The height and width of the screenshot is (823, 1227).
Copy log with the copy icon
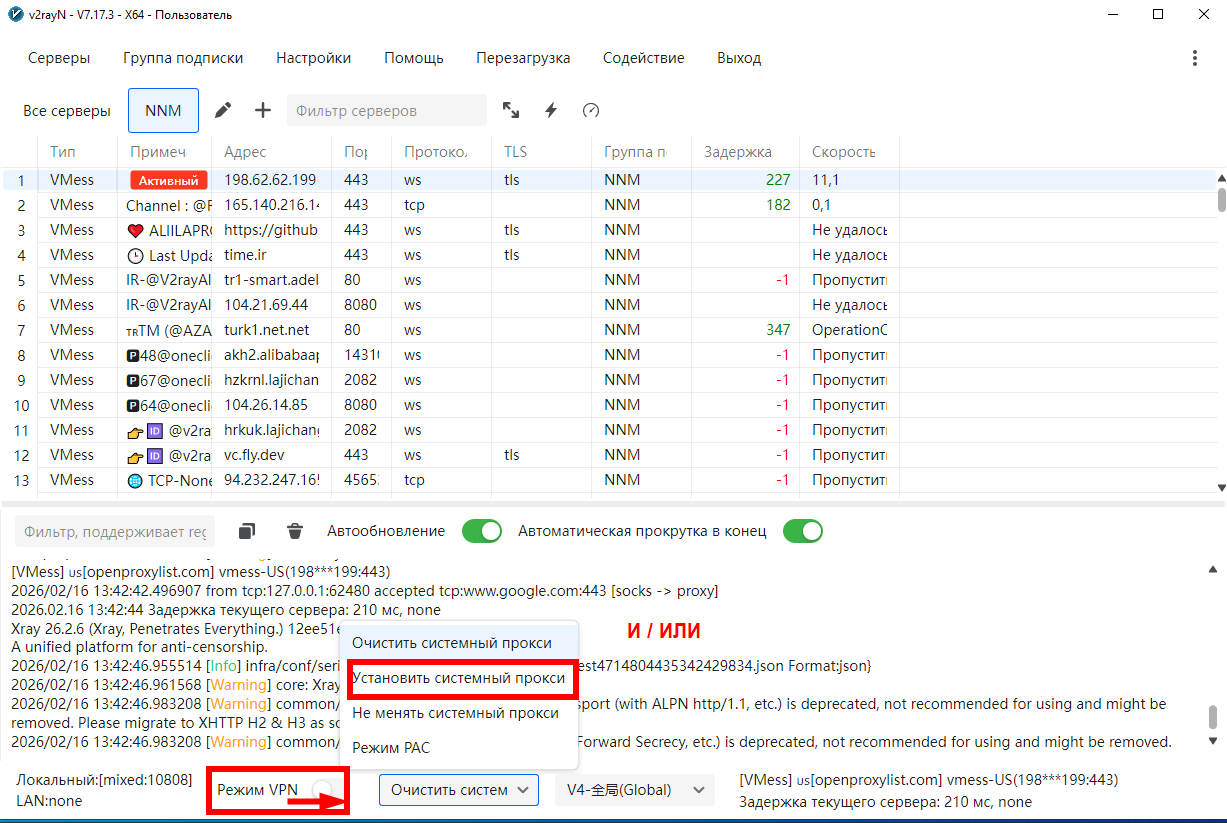point(247,531)
